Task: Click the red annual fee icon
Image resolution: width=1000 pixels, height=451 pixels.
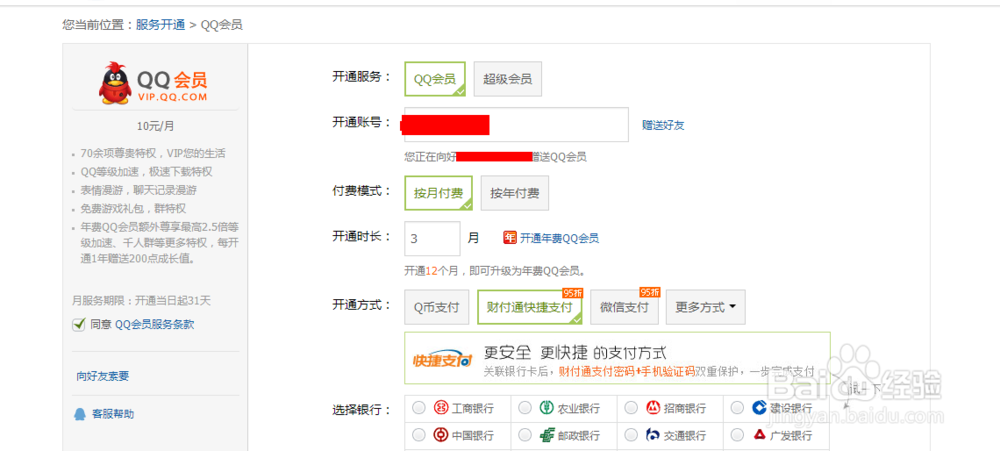Action: pos(510,238)
